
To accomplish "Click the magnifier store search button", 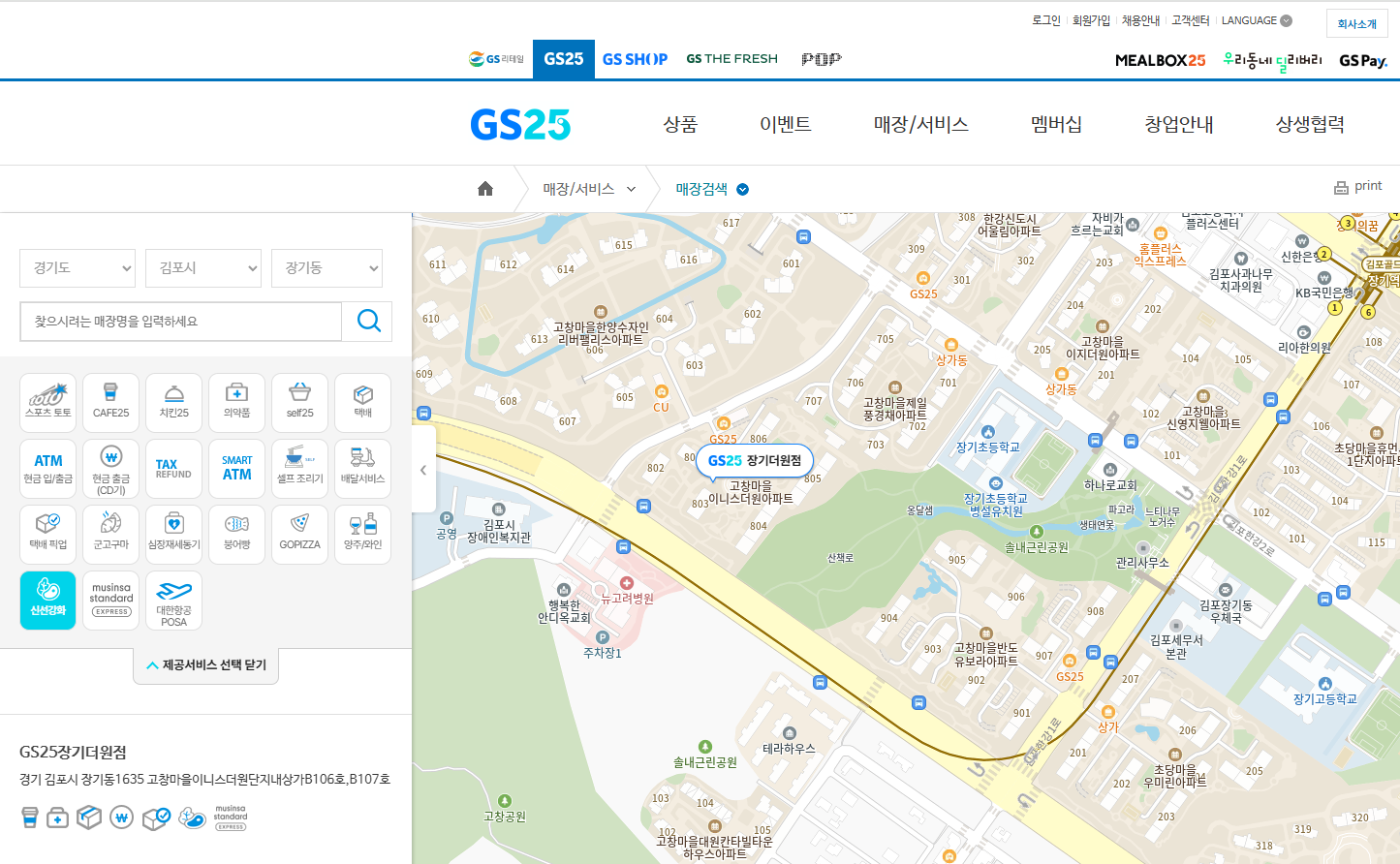I will (368, 322).
